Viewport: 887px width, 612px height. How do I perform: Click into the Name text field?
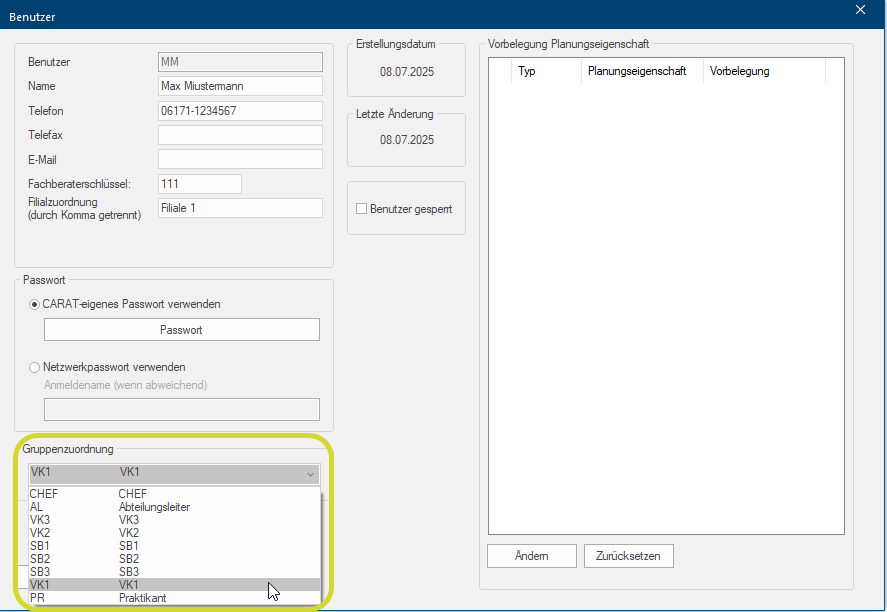240,86
